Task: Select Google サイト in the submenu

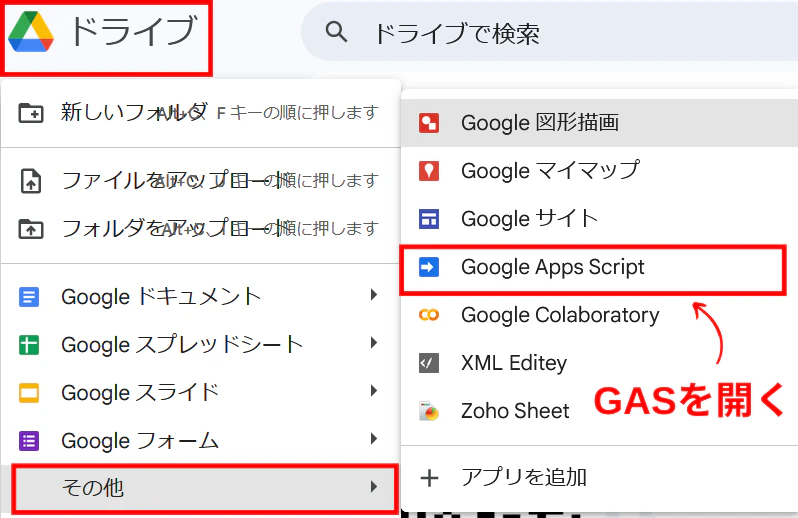Action: click(600, 219)
